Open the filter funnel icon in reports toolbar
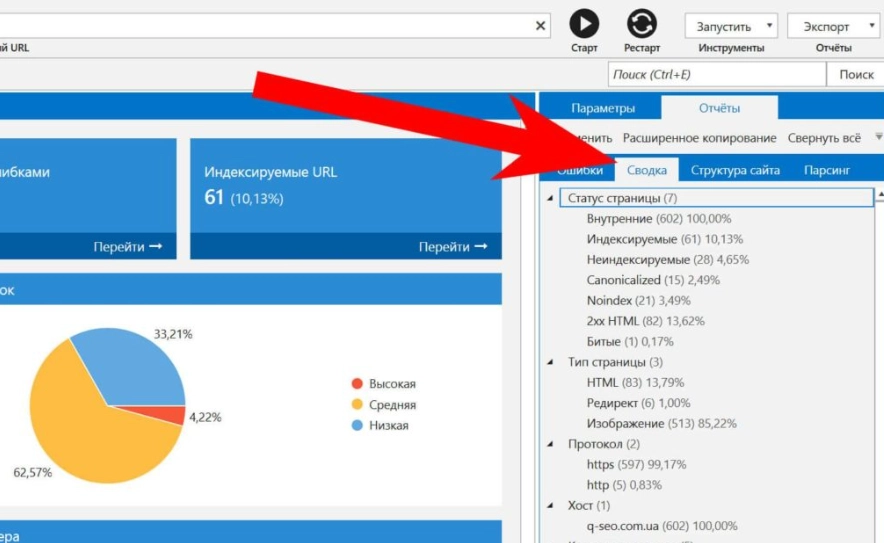 pyautogui.click(x=879, y=138)
